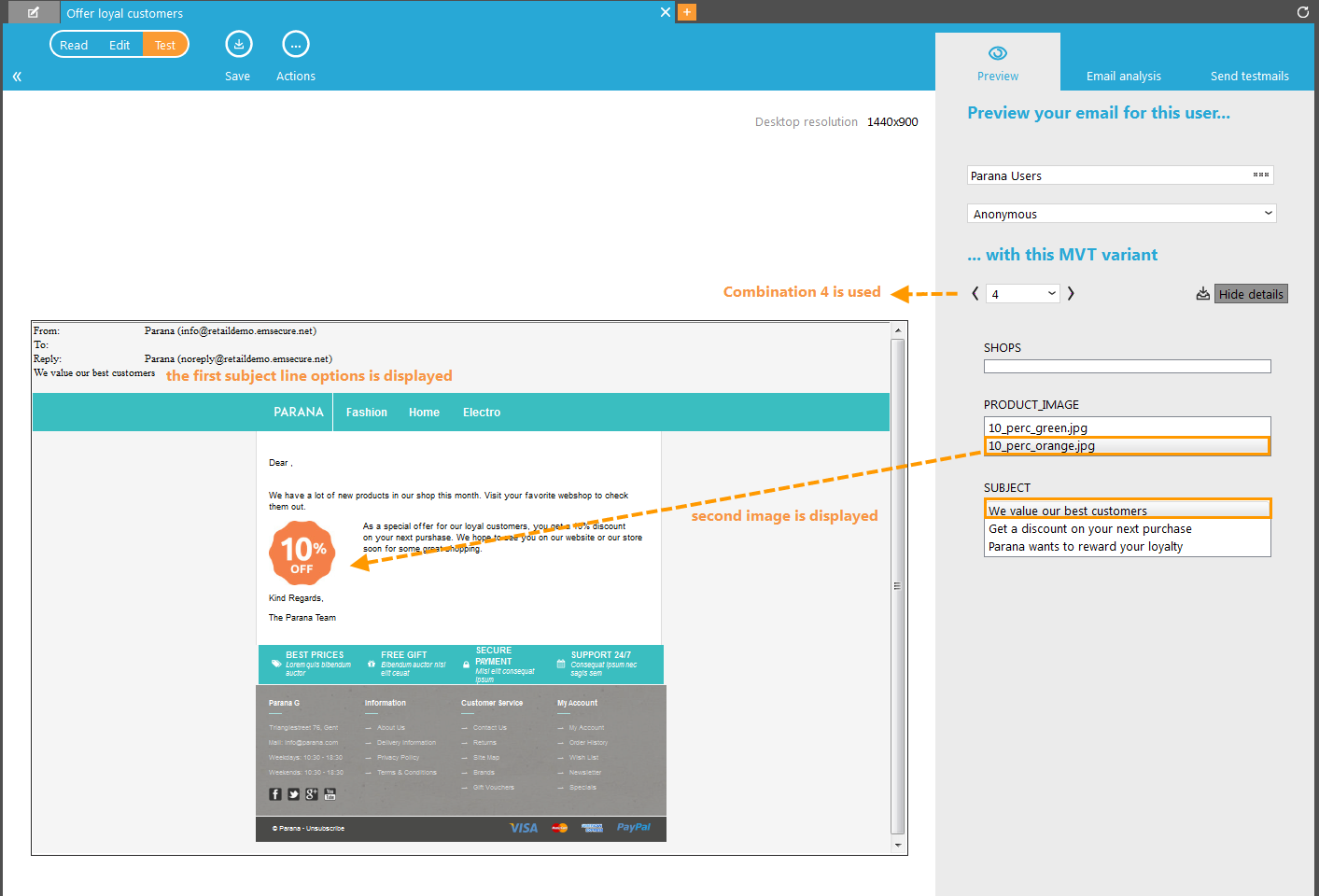The image size is (1319, 896).
Task: Click the Save icon
Action: pos(238,45)
